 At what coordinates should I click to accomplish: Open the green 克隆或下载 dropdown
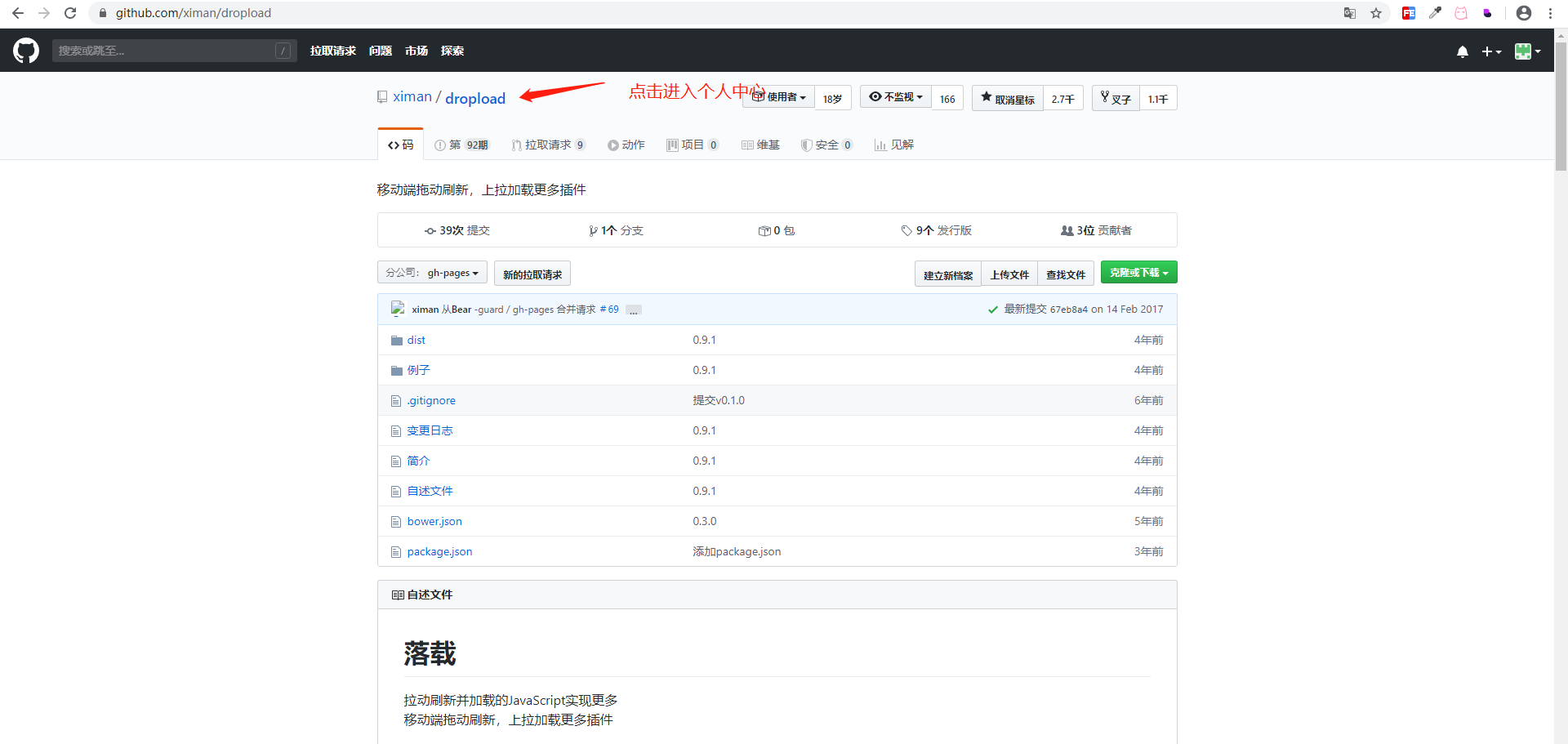[1138, 272]
